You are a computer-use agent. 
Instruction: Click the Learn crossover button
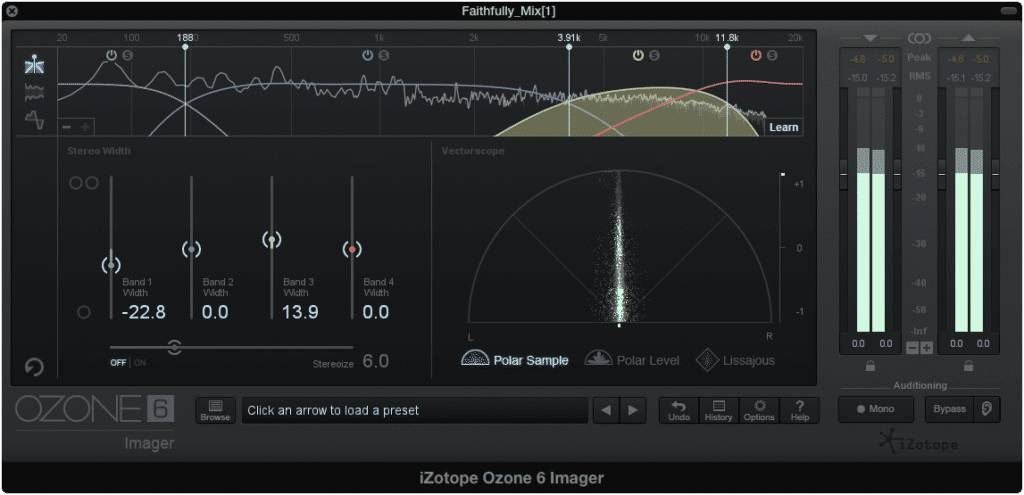pyautogui.click(x=784, y=127)
